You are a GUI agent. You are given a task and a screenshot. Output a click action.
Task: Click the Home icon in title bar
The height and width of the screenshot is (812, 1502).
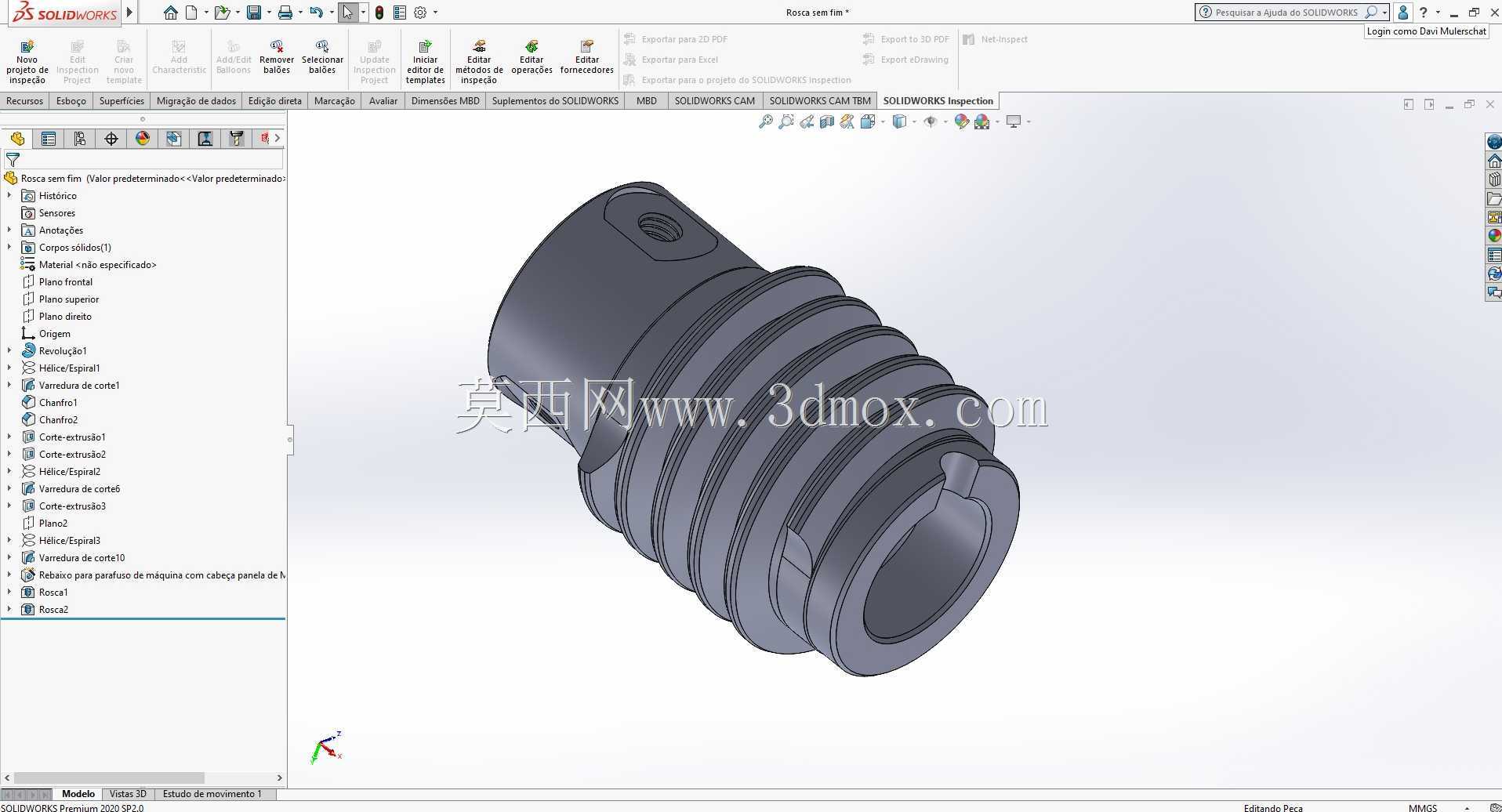coord(170,13)
